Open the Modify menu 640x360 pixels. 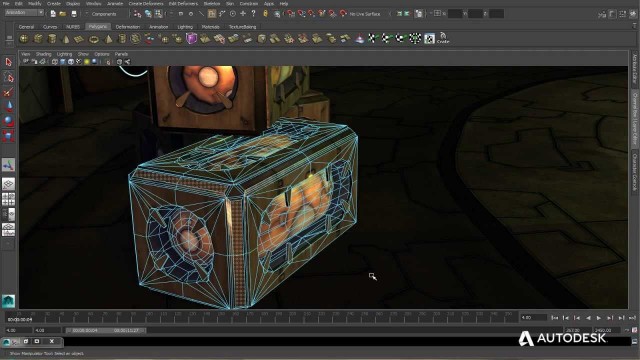(x=35, y=4)
